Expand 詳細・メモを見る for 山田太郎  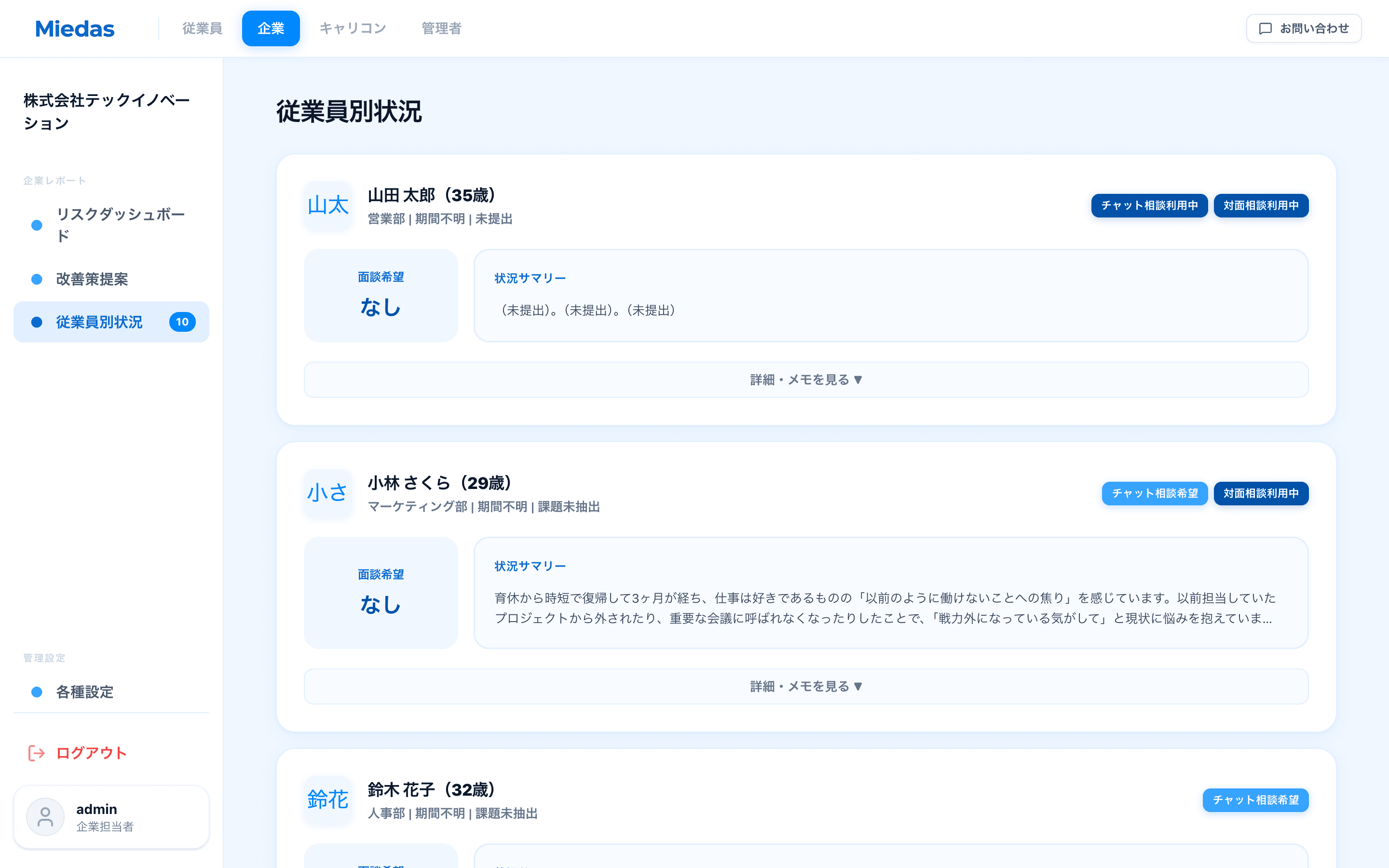click(804, 380)
